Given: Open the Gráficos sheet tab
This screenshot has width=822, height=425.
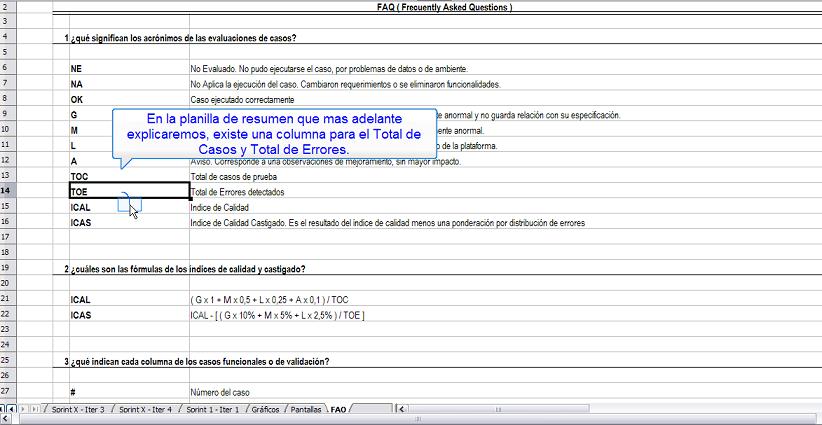Looking at the screenshot, I should [265, 409].
